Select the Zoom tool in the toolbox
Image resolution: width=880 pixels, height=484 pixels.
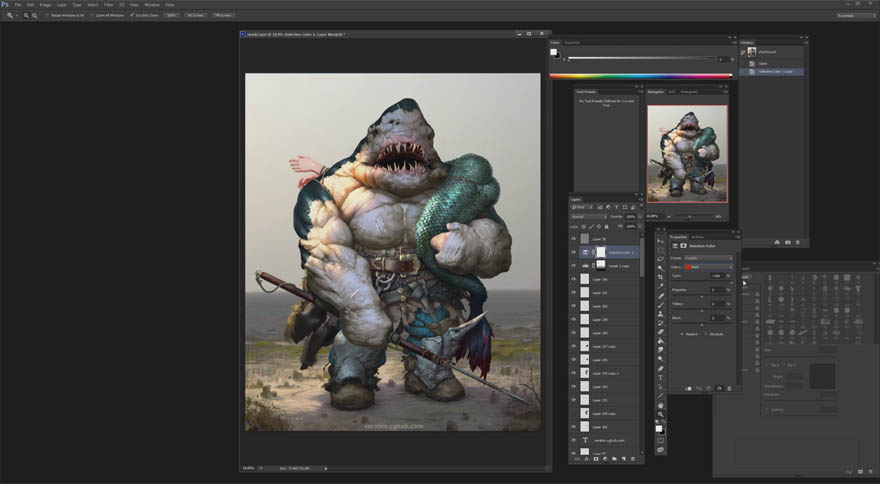click(x=661, y=414)
